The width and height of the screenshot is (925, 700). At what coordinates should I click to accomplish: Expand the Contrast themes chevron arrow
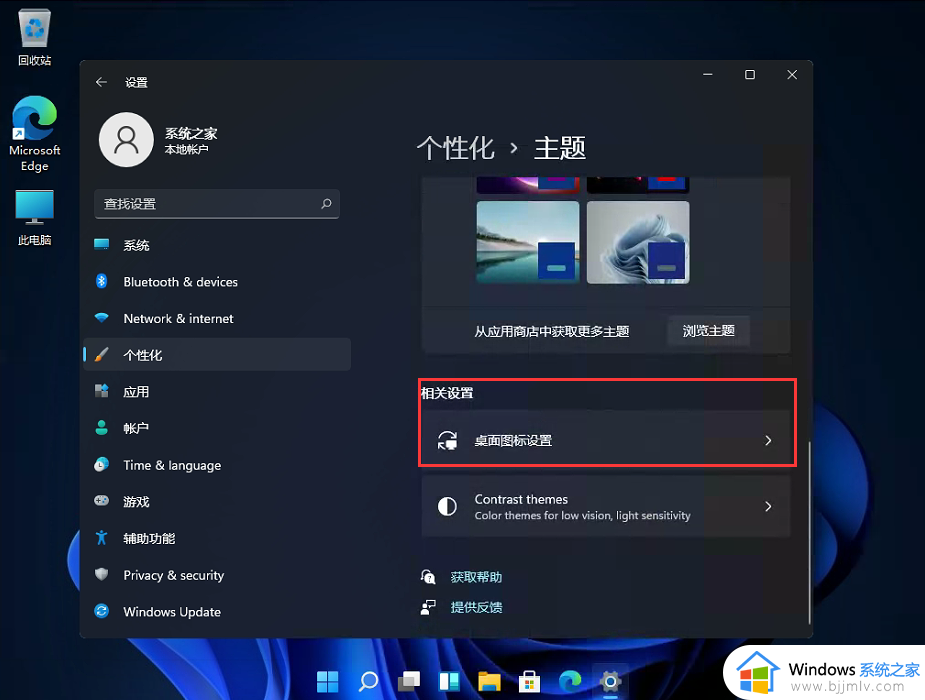tap(768, 507)
